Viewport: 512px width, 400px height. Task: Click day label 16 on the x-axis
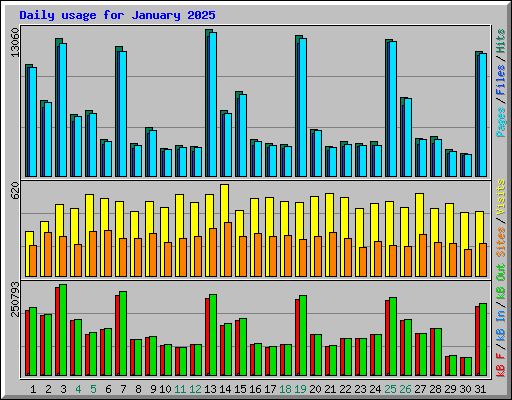(x=255, y=389)
